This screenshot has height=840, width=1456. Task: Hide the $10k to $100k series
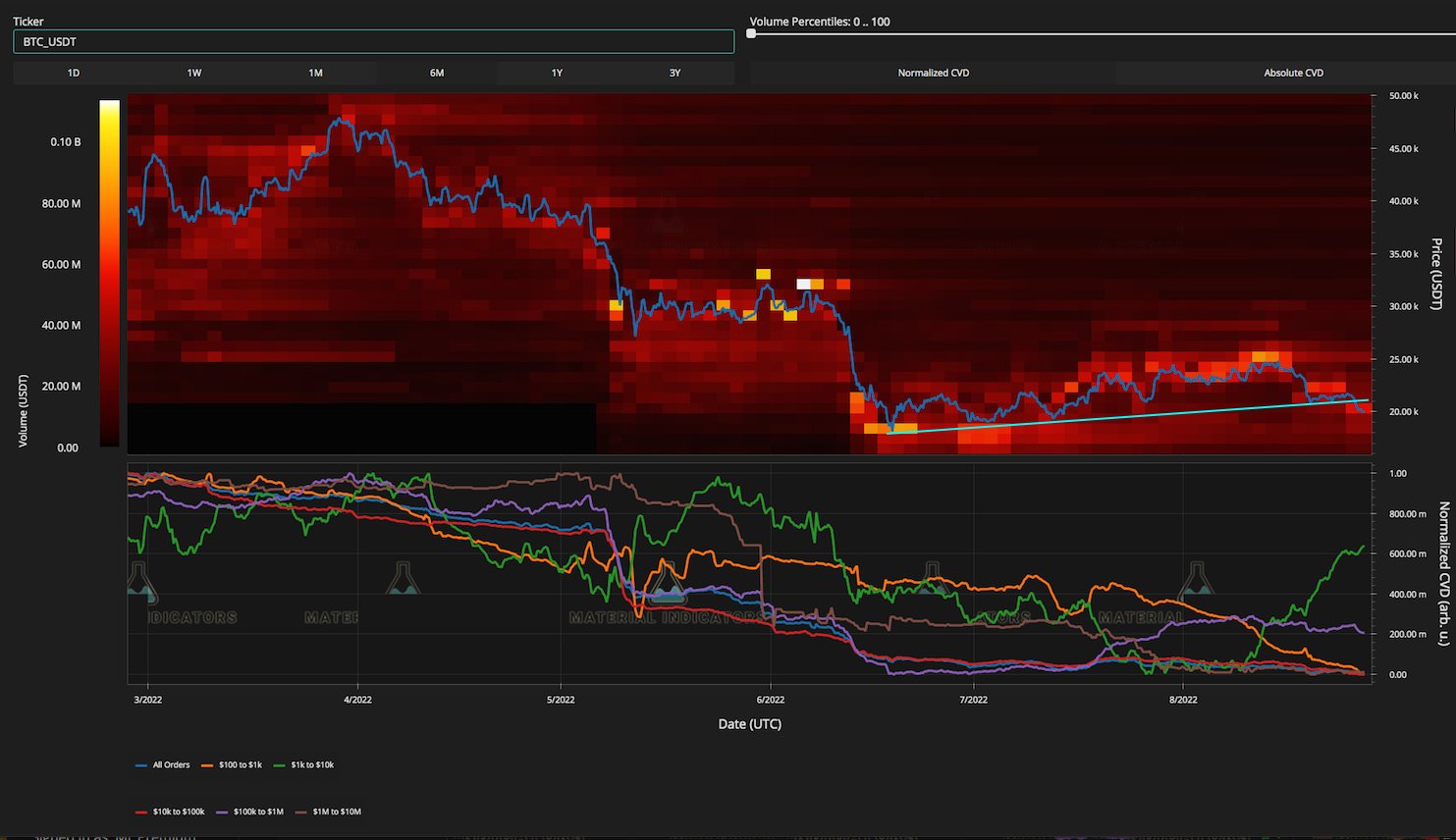[177, 812]
